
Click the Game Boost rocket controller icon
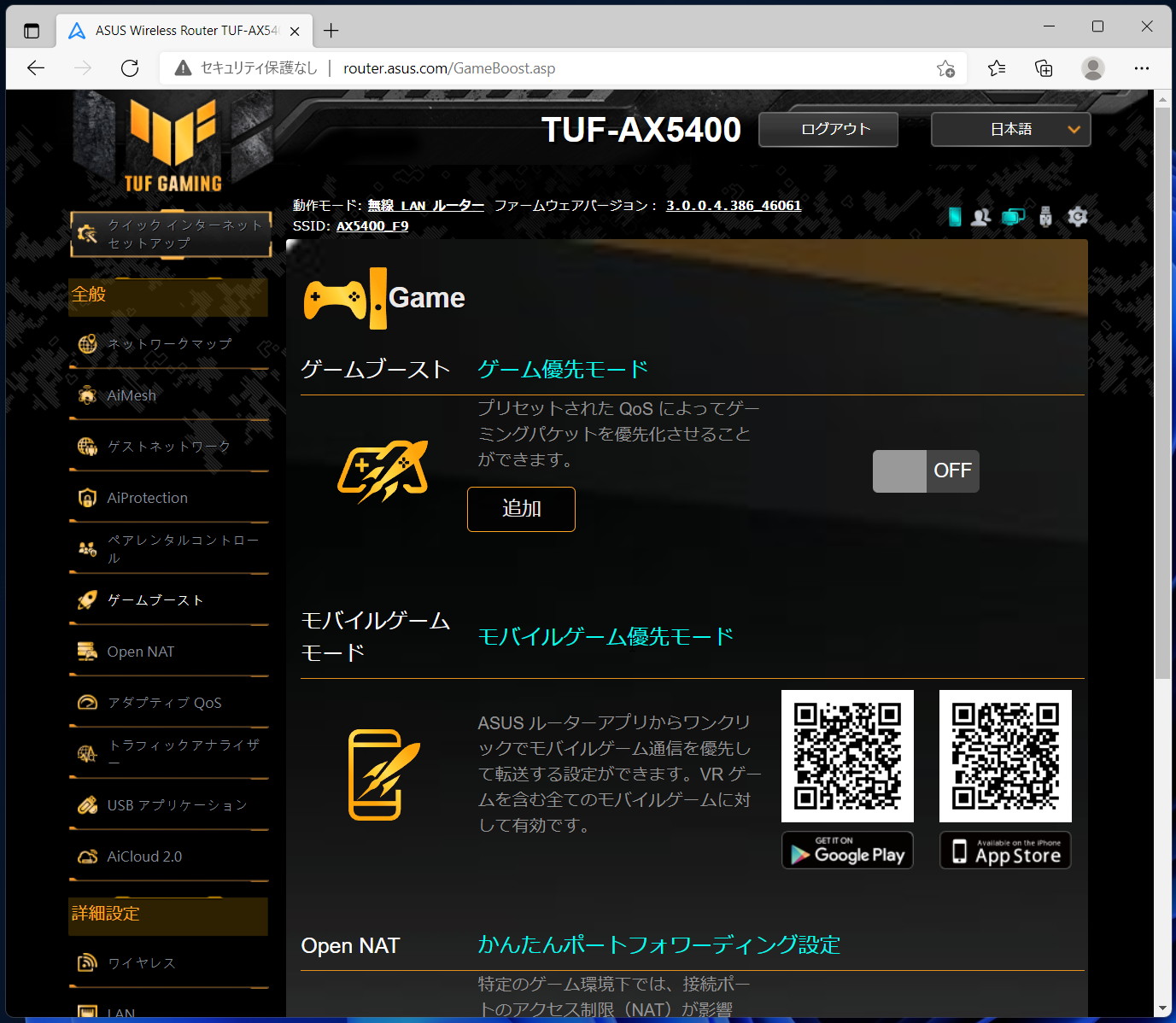click(383, 471)
